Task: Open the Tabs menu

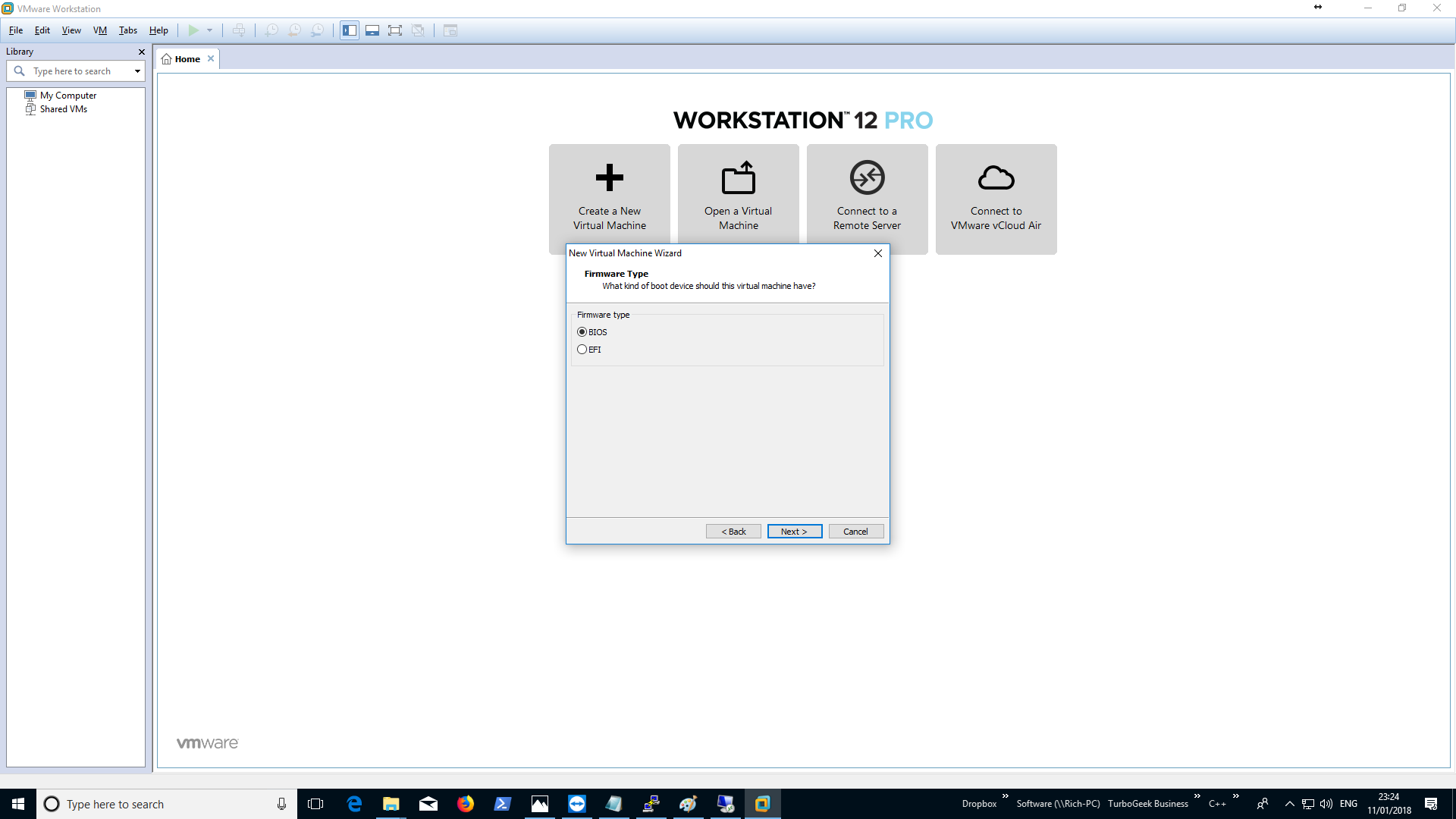Action: coord(128,30)
